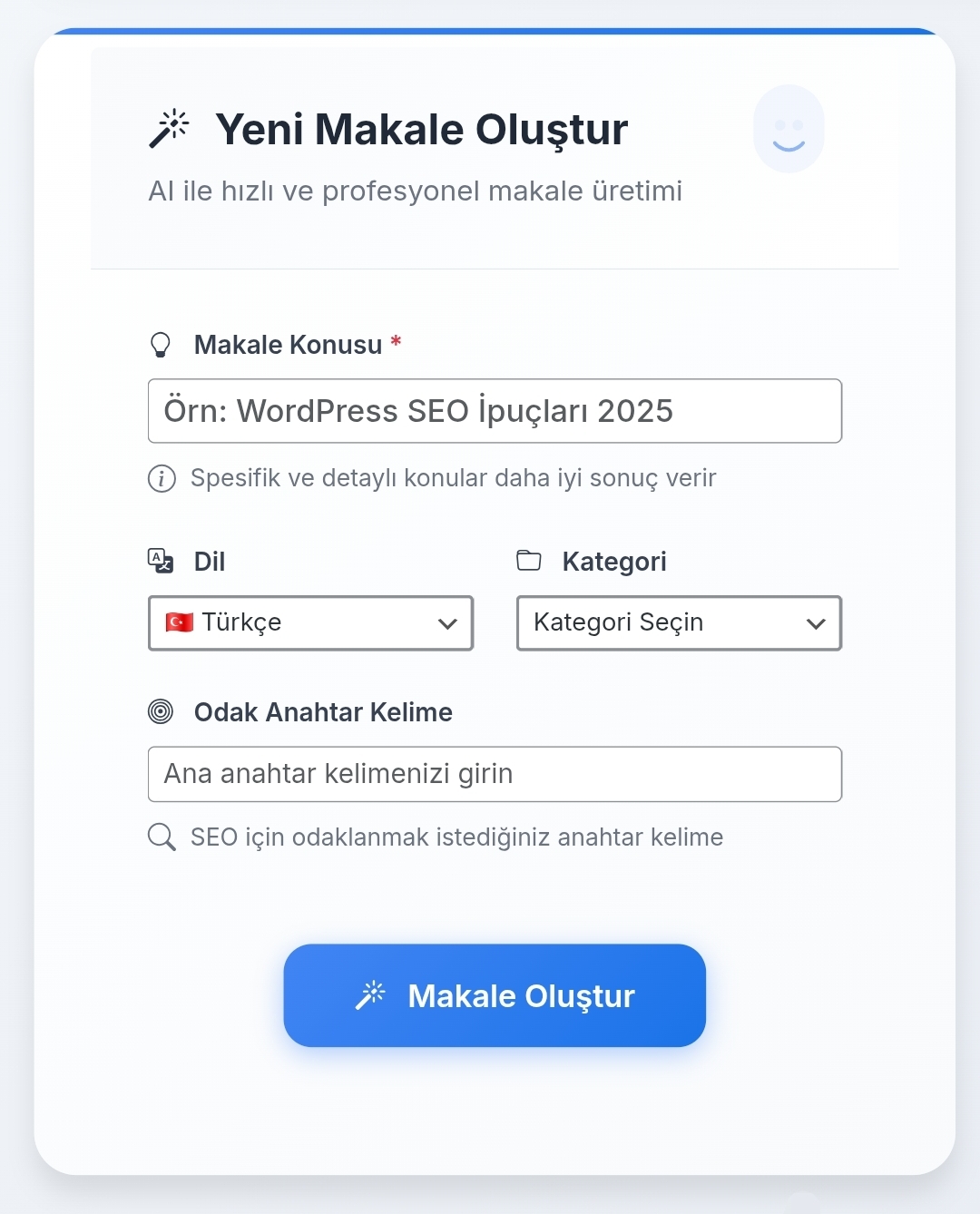Click the wand icon inside the Makale Oluştur button
Screen dimensions: 980x1214
click(370, 995)
